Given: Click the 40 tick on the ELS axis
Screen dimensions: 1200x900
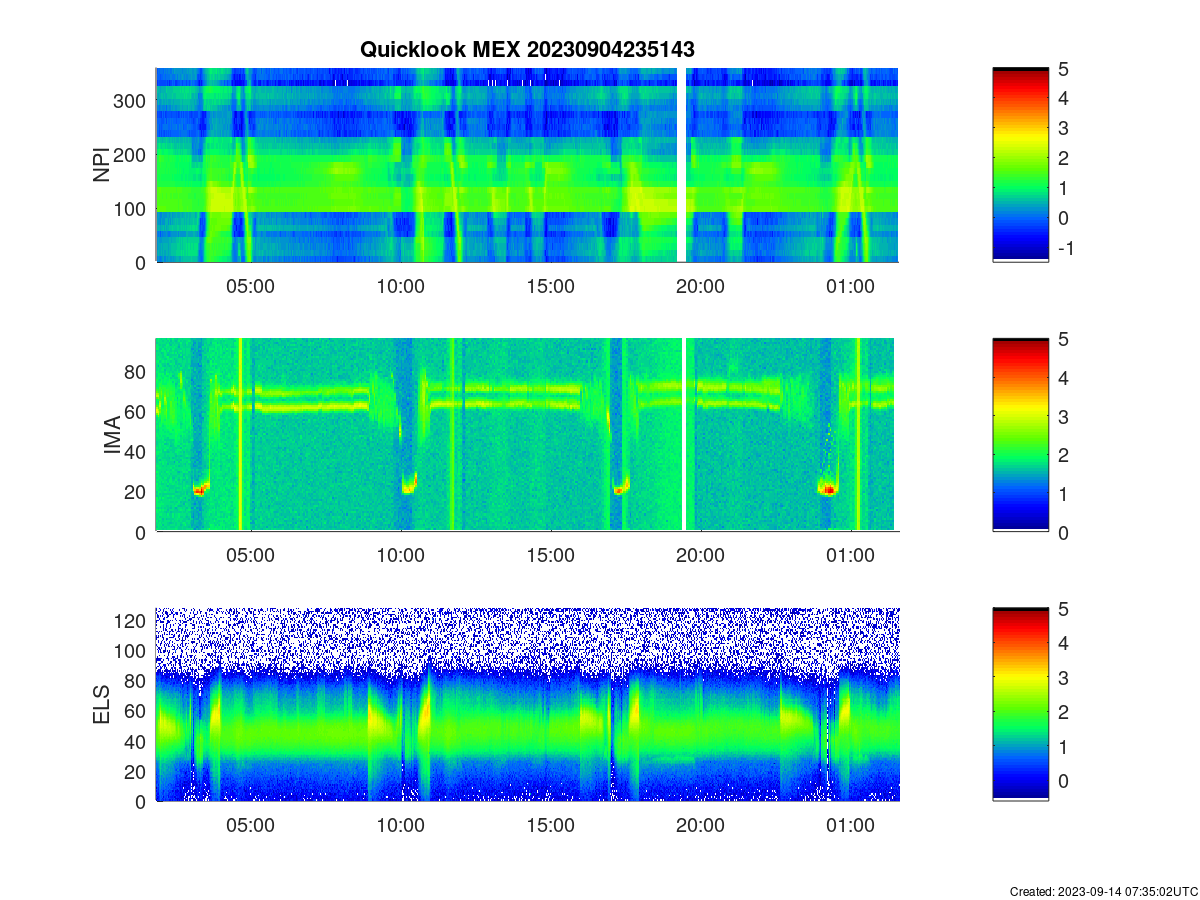Looking at the screenshot, I should (136, 741).
